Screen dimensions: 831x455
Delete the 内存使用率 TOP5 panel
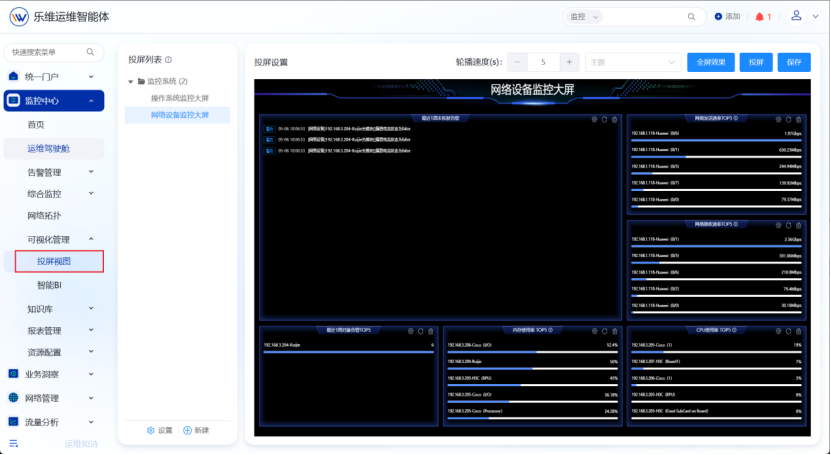615,331
